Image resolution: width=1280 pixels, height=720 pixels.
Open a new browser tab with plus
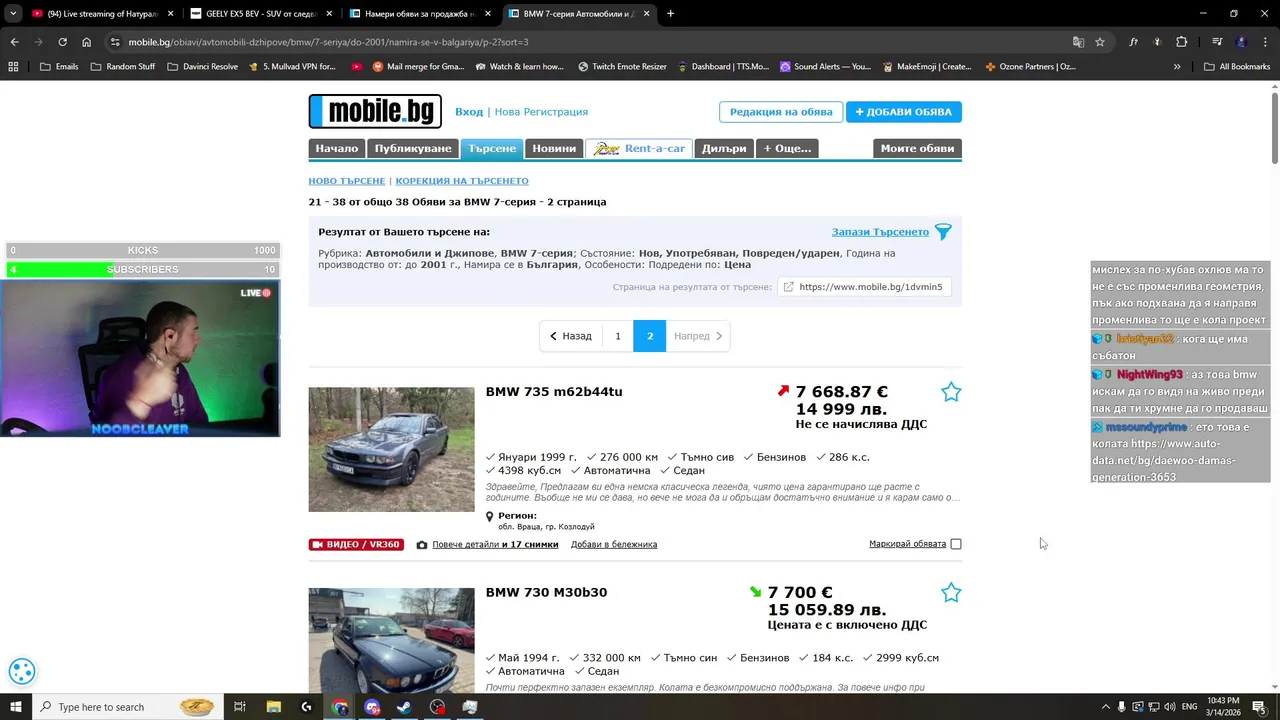coord(670,14)
